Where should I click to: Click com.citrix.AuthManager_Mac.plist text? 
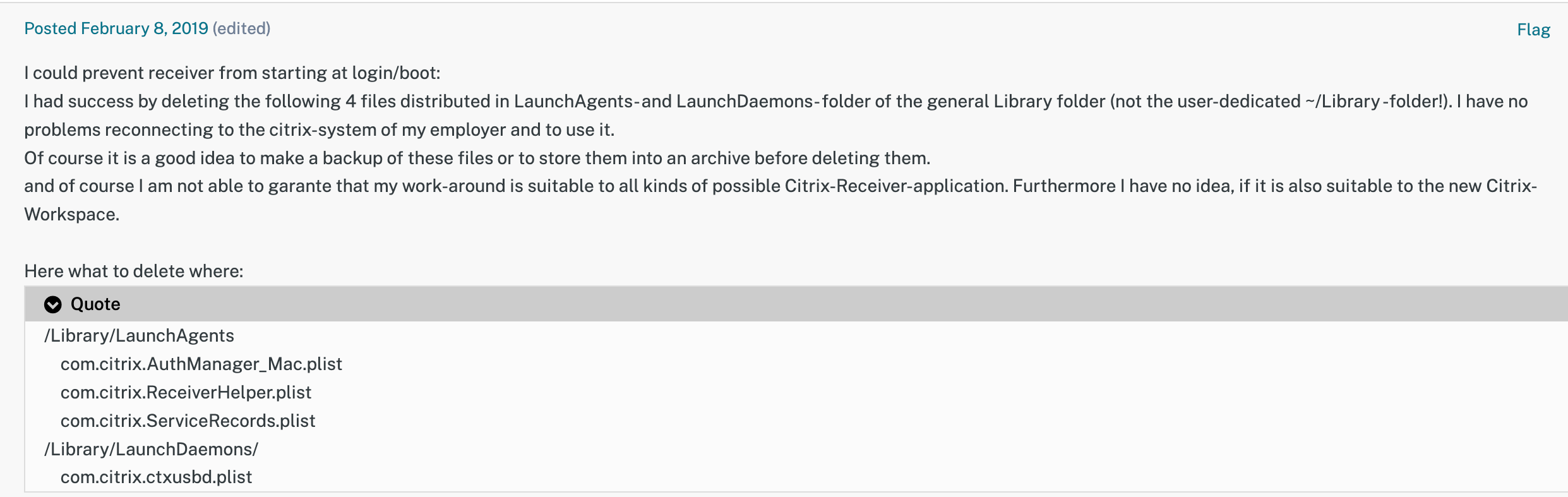[201, 364]
